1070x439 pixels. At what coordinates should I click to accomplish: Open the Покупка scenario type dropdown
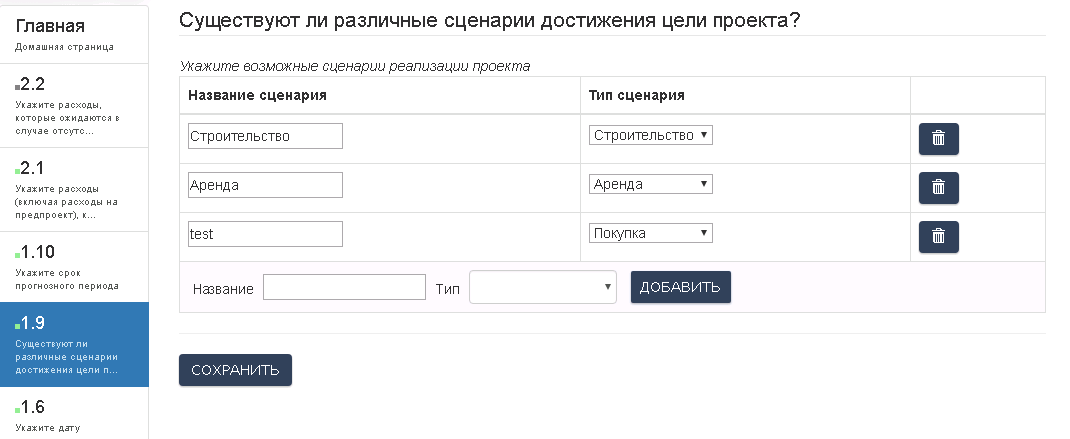click(650, 233)
